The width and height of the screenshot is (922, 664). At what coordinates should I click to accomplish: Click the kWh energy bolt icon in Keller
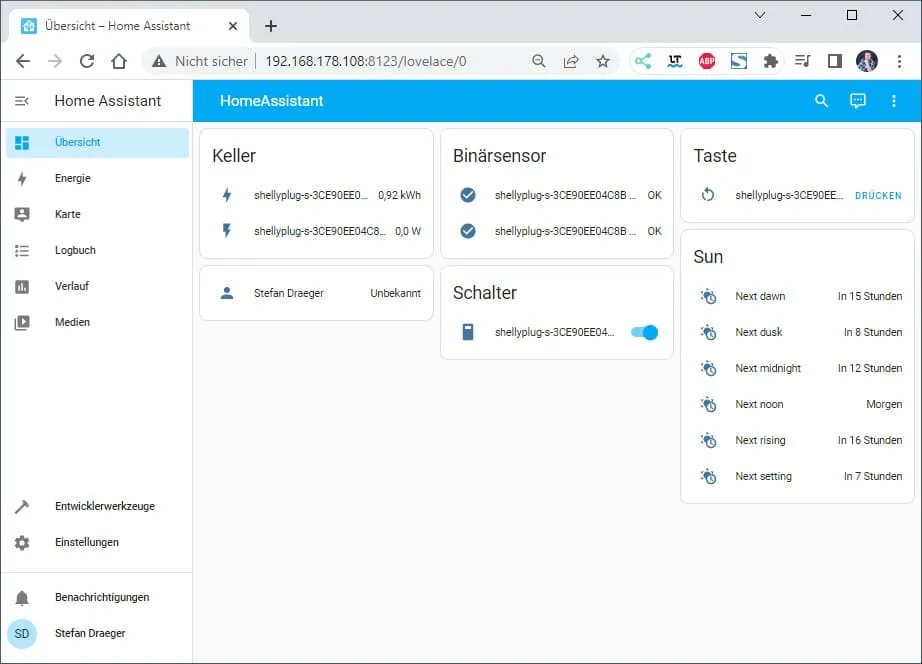[x=227, y=195]
